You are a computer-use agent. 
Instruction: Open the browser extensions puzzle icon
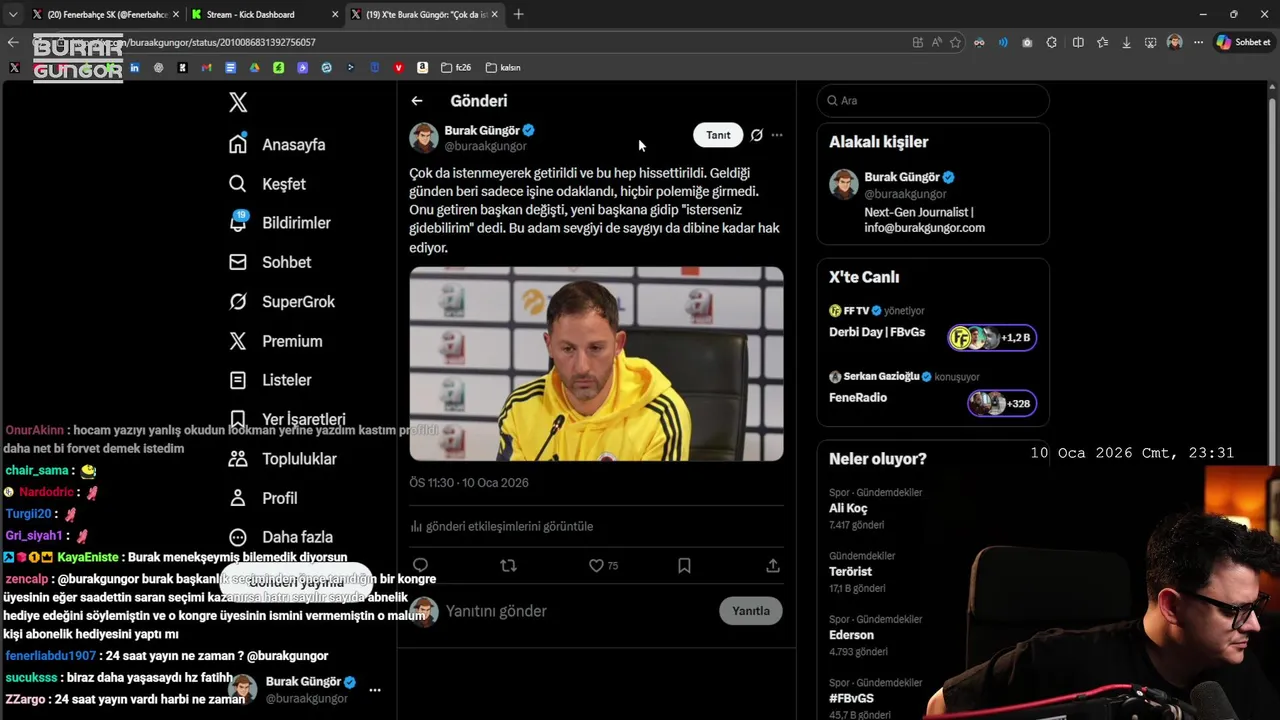tap(1051, 42)
